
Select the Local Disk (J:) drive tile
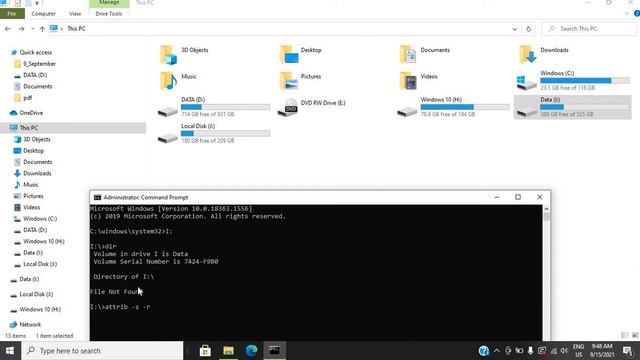pos(213,134)
